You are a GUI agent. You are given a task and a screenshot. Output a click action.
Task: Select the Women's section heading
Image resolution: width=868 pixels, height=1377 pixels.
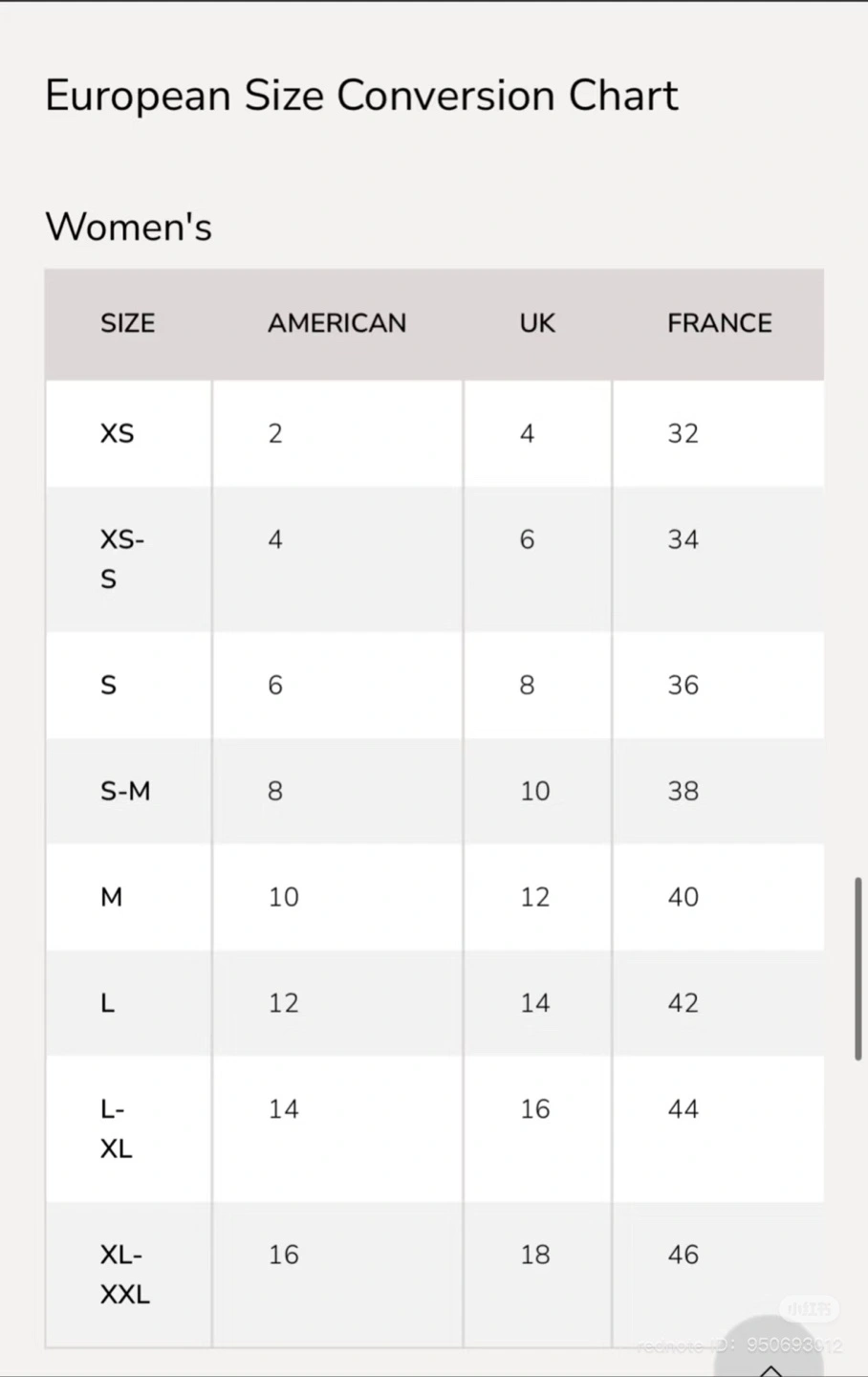tap(128, 228)
